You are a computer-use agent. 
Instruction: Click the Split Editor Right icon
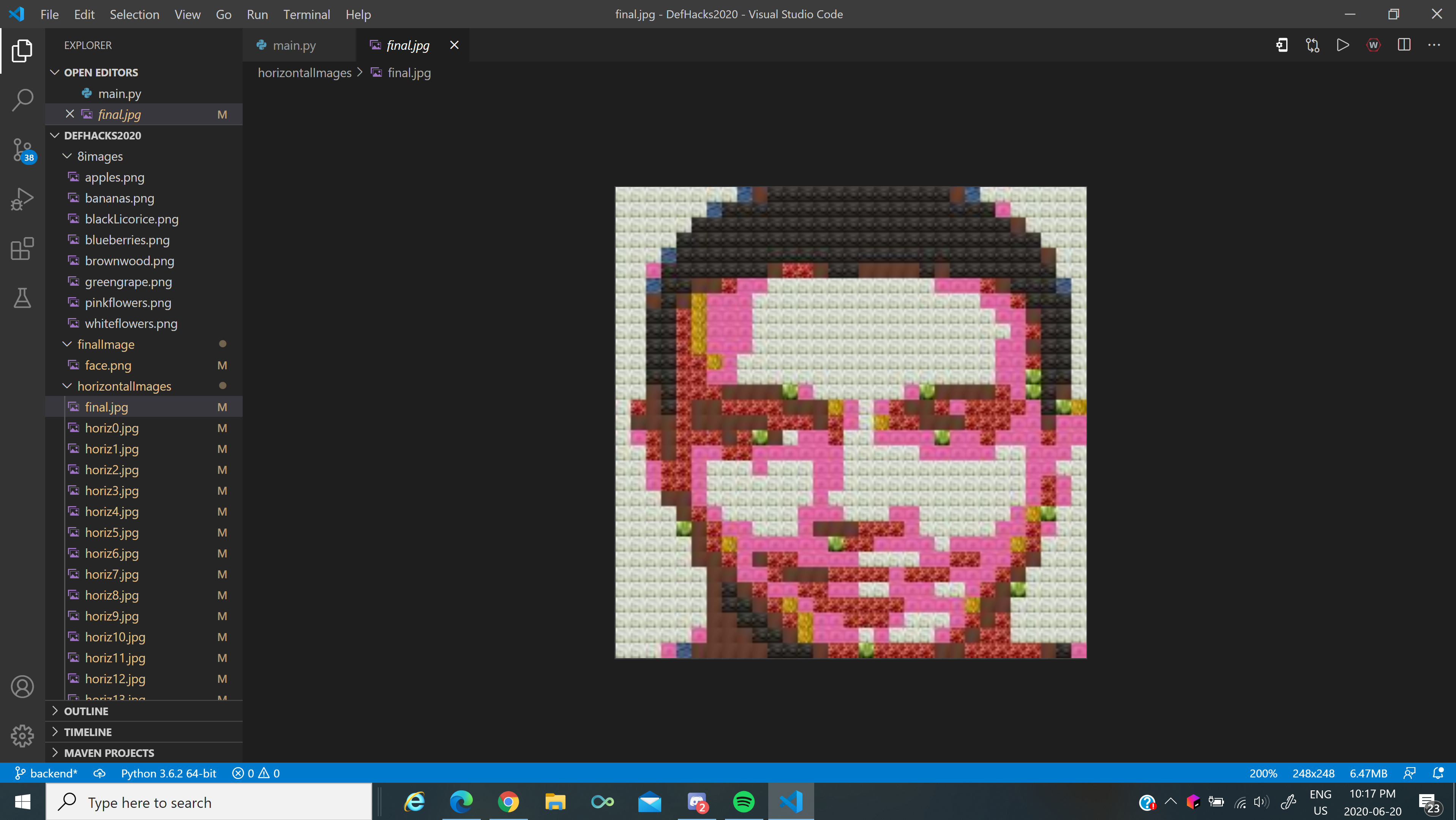(1404, 45)
